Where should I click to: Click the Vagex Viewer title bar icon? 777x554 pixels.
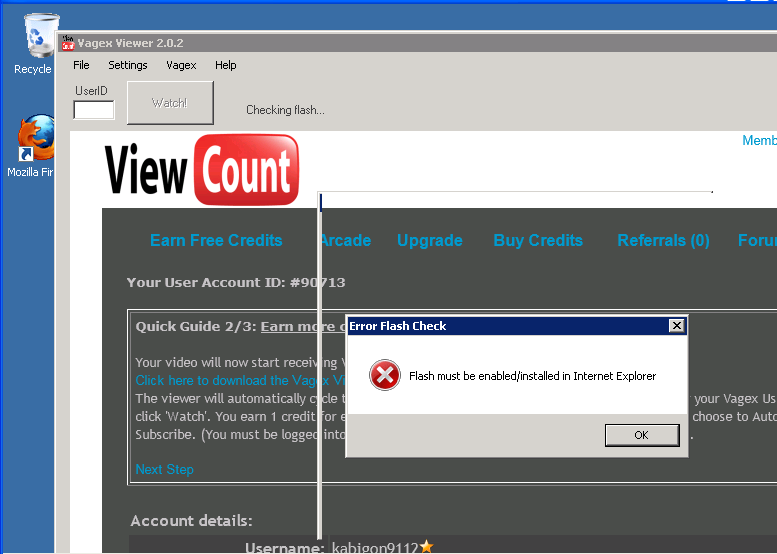68,43
